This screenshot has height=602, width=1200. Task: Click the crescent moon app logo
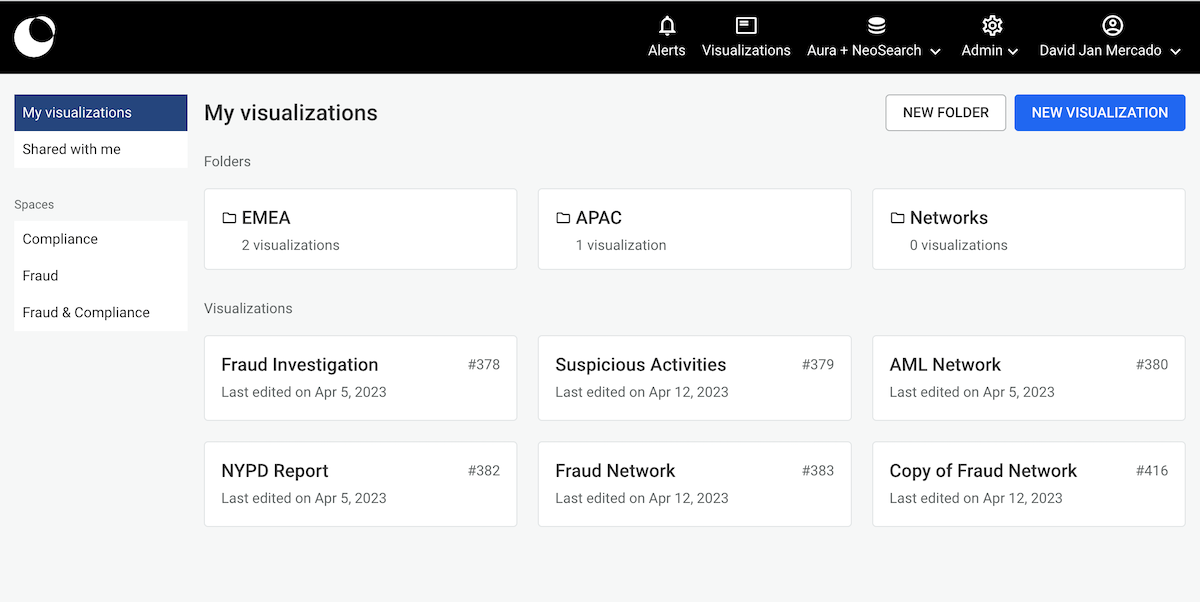(34, 37)
